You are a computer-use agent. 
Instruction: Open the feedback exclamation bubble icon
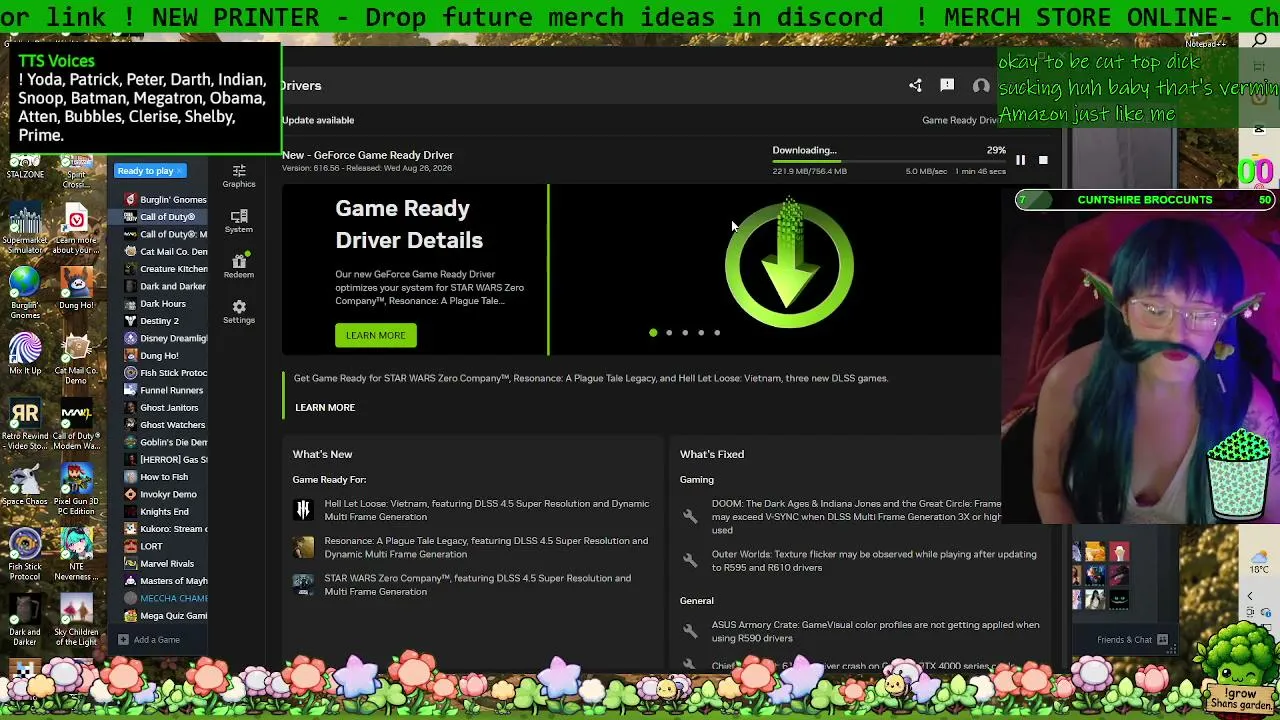click(947, 86)
